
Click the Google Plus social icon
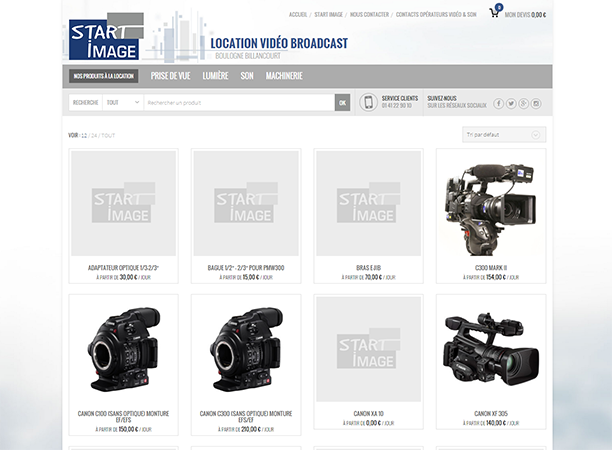pyautogui.click(x=523, y=103)
